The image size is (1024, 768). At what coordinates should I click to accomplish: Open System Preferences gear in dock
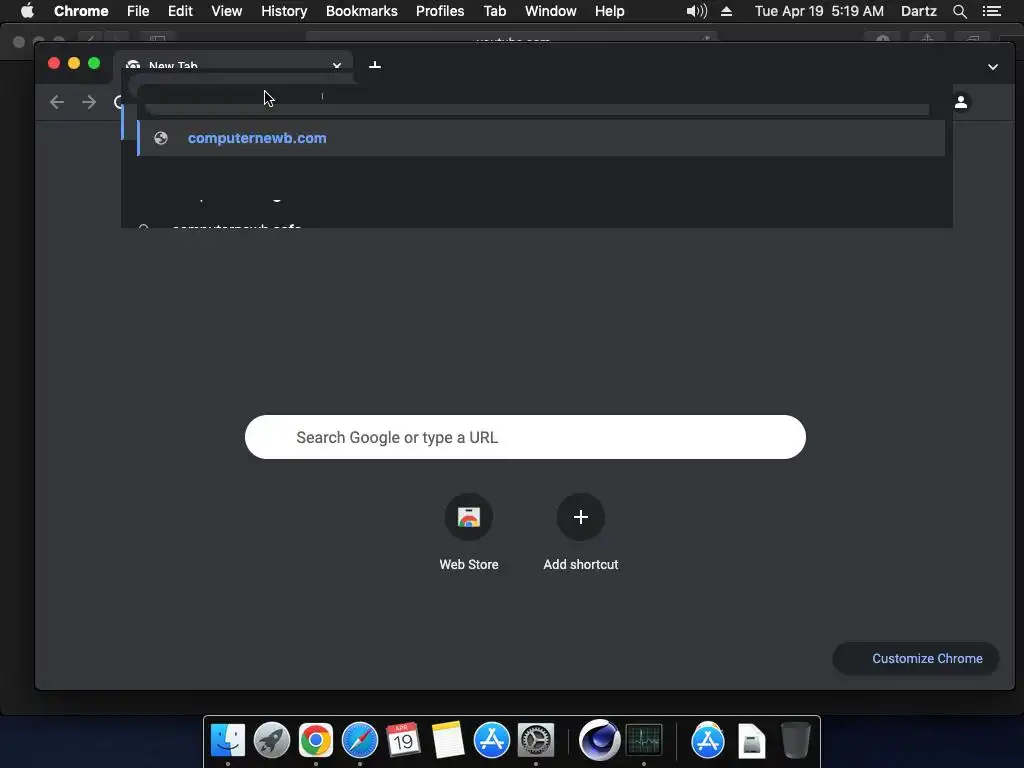point(536,741)
